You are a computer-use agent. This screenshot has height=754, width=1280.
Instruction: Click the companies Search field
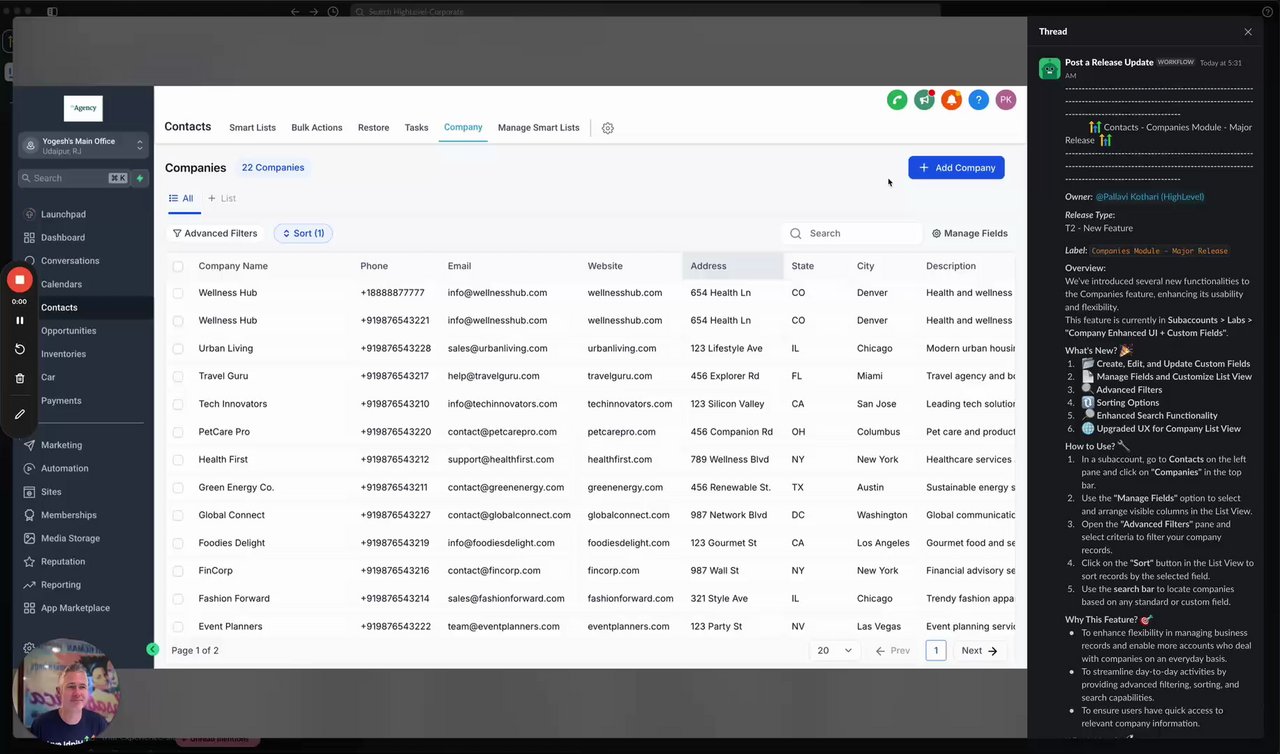[x=852, y=233]
